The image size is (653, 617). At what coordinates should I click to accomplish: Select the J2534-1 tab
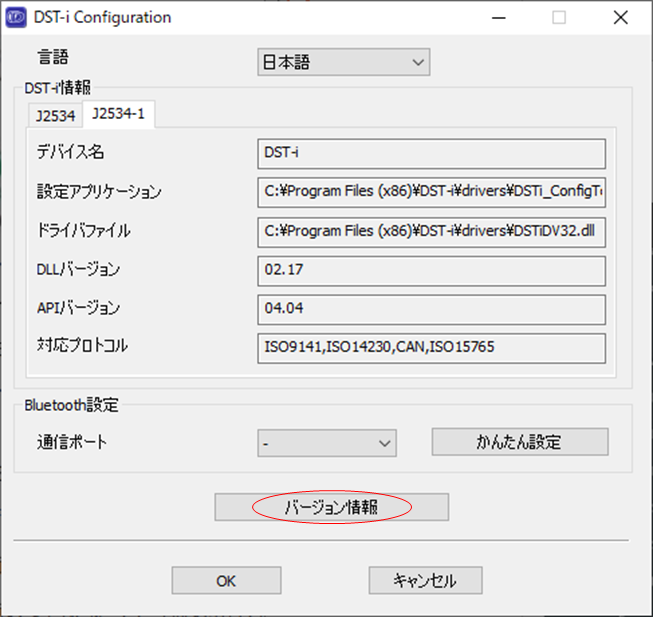[118, 113]
